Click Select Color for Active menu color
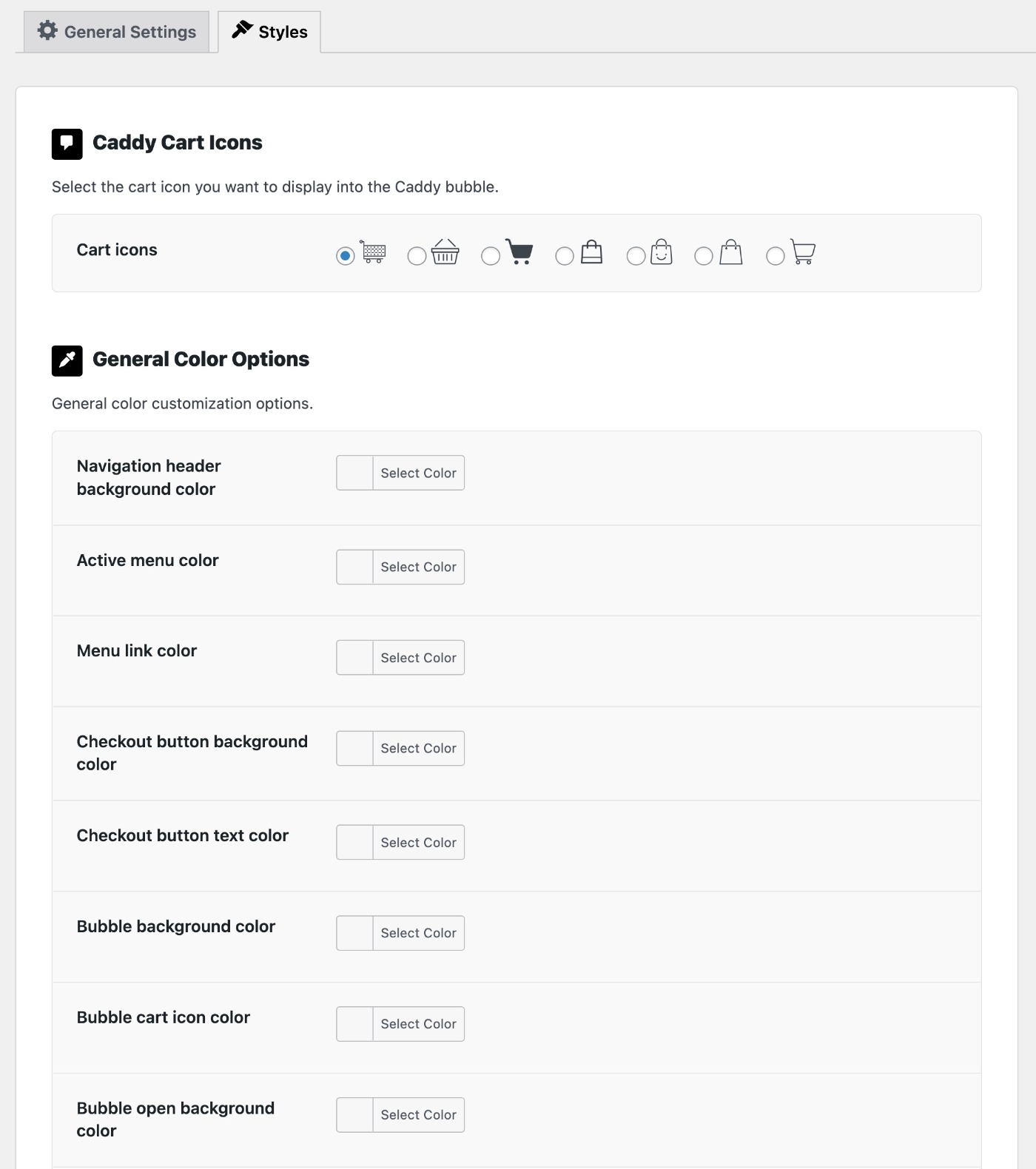1036x1169 pixels. click(x=419, y=567)
